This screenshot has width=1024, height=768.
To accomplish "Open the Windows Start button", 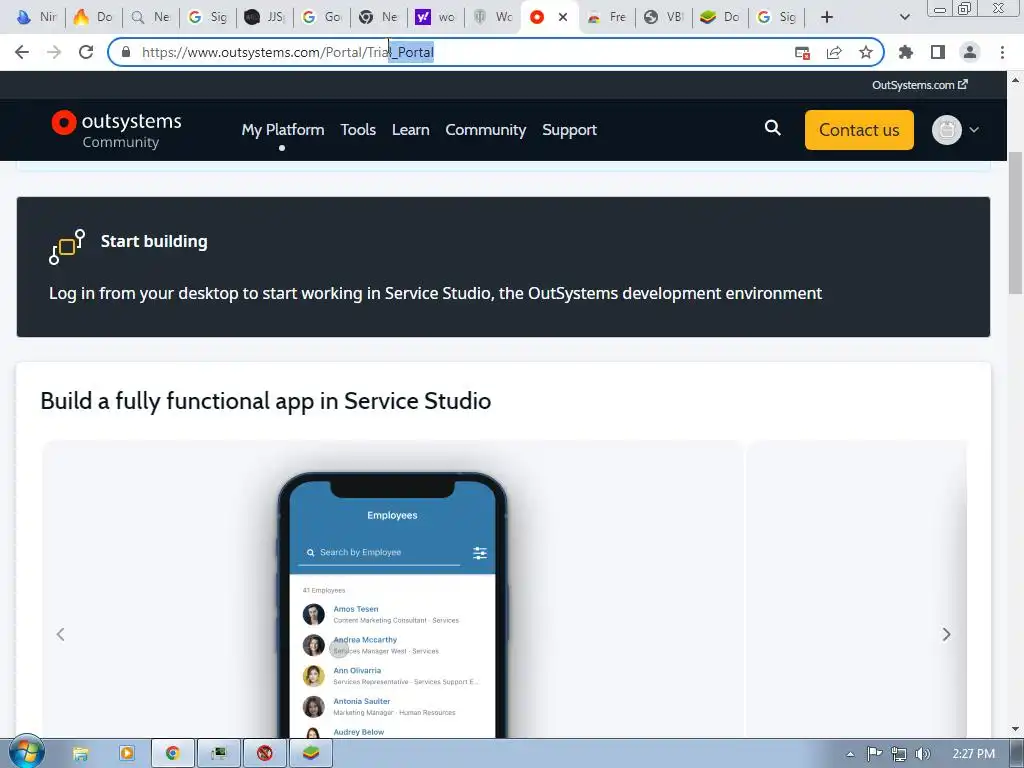I will tap(26, 752).
